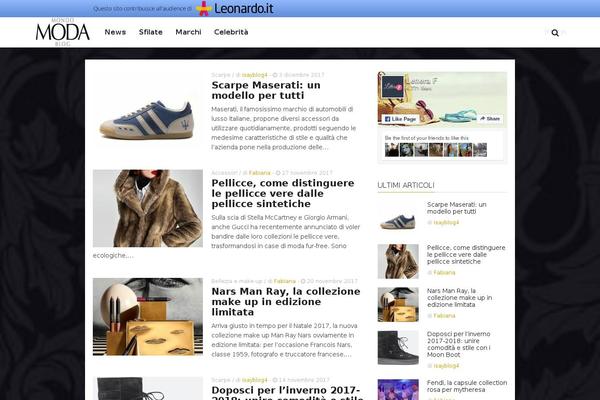Viewport: 600px width, 400px height.
Task: Open Bellezza e make up category link
Action: point(237,281)
